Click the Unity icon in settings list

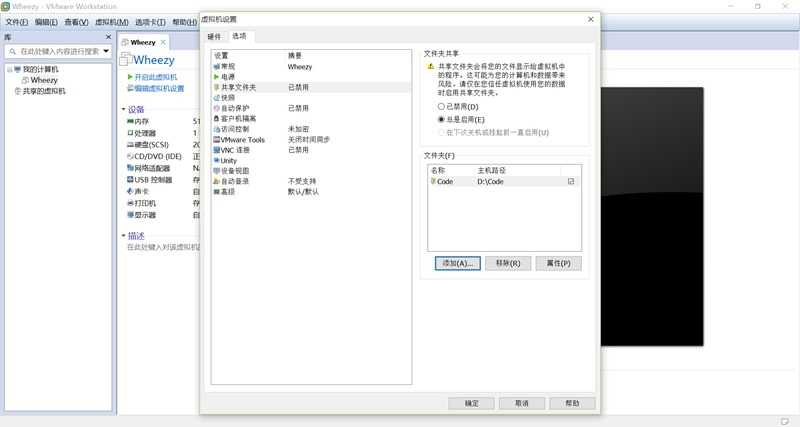217,160
